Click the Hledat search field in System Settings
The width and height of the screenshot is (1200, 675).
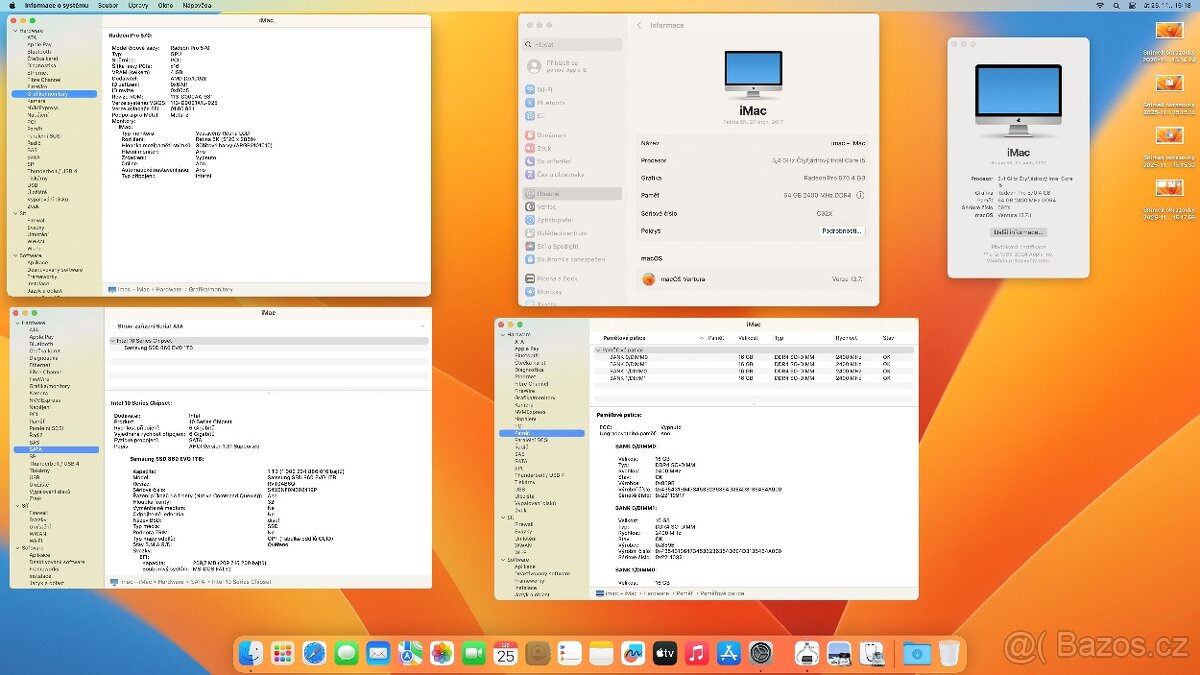[570, 43]
